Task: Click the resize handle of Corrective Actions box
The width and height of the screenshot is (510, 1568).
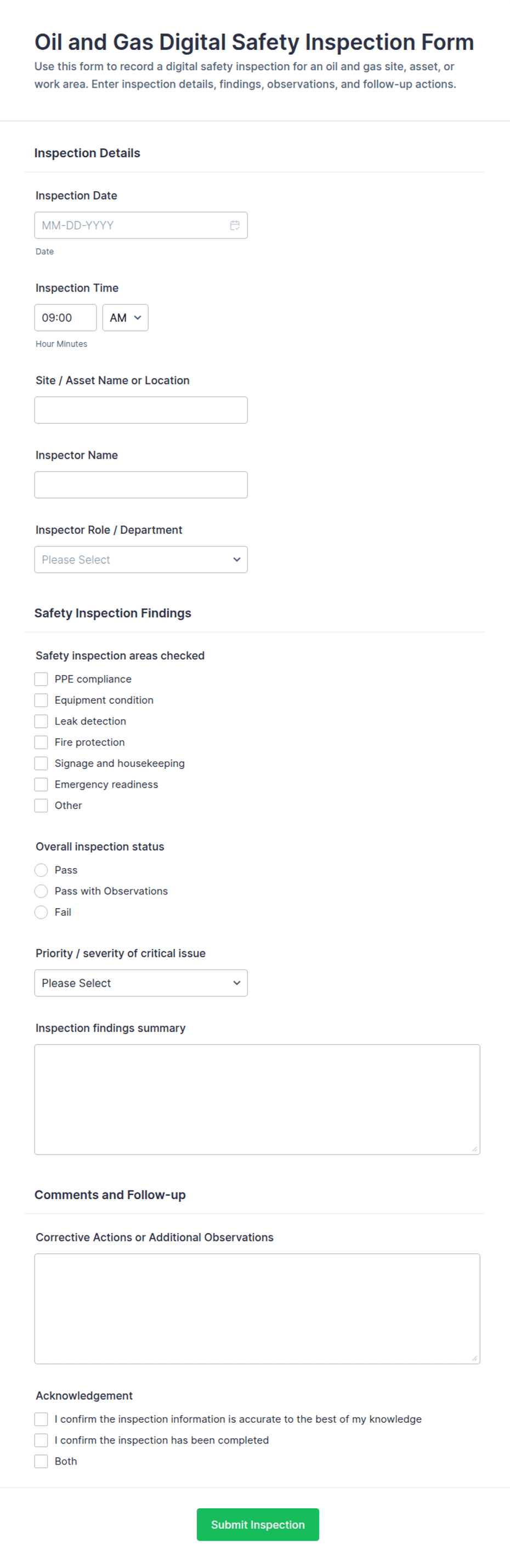Action: (x=475, y=1358)
